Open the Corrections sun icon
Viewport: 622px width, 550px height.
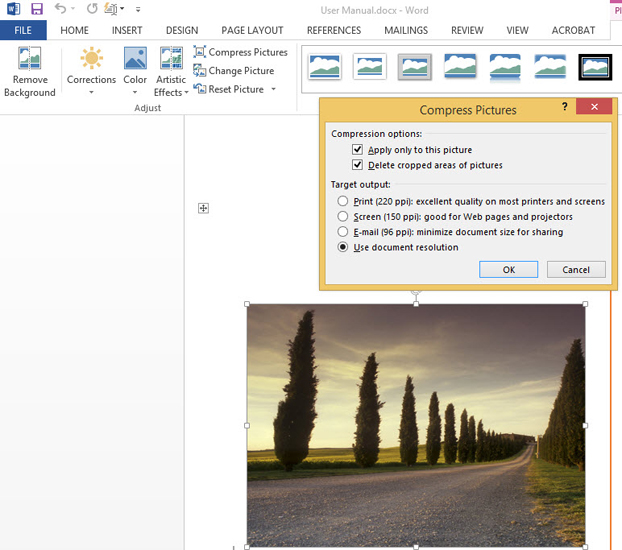pos(91,59)
